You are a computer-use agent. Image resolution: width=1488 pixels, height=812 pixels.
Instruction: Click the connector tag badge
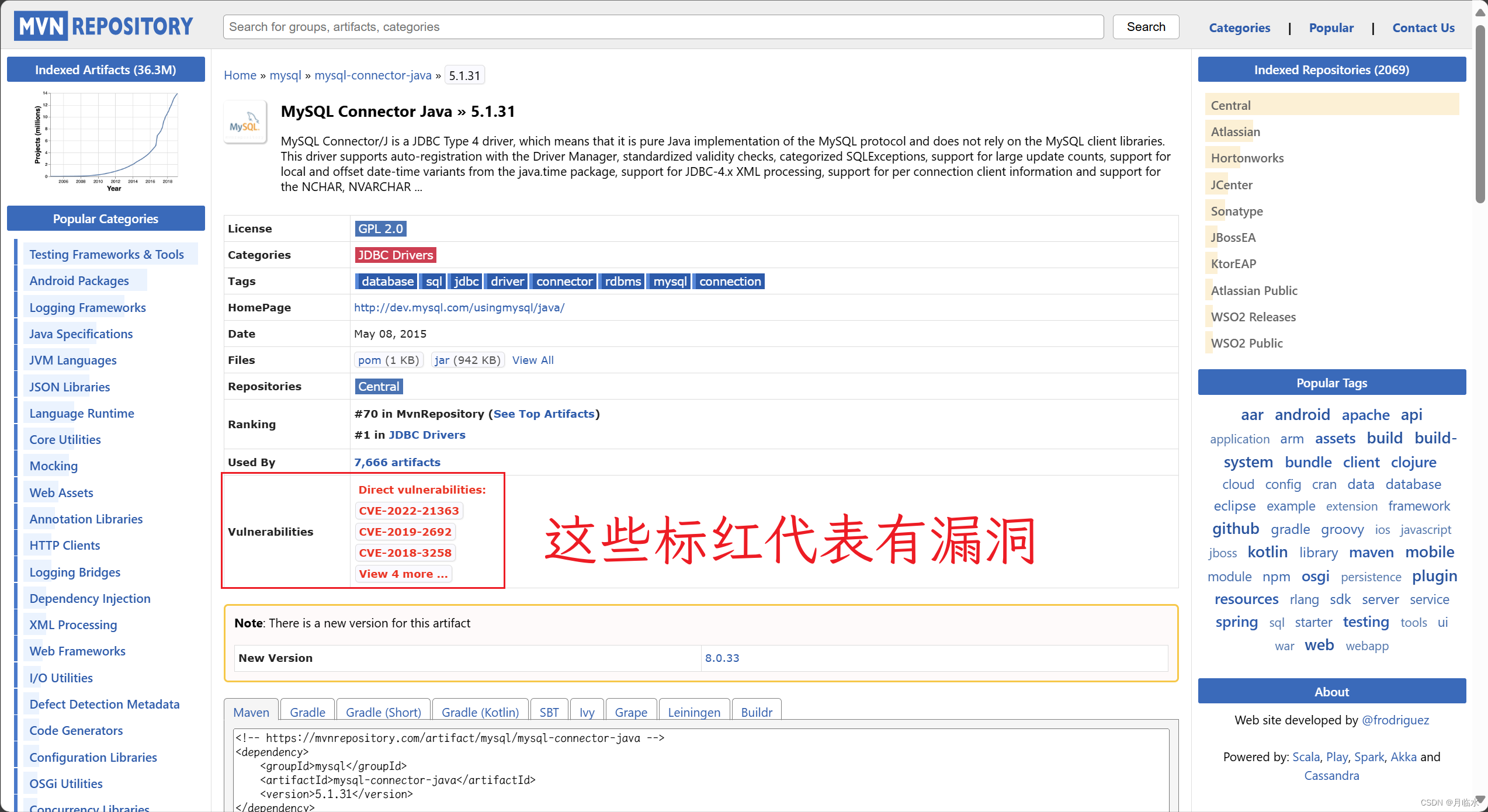coord(564,282)
